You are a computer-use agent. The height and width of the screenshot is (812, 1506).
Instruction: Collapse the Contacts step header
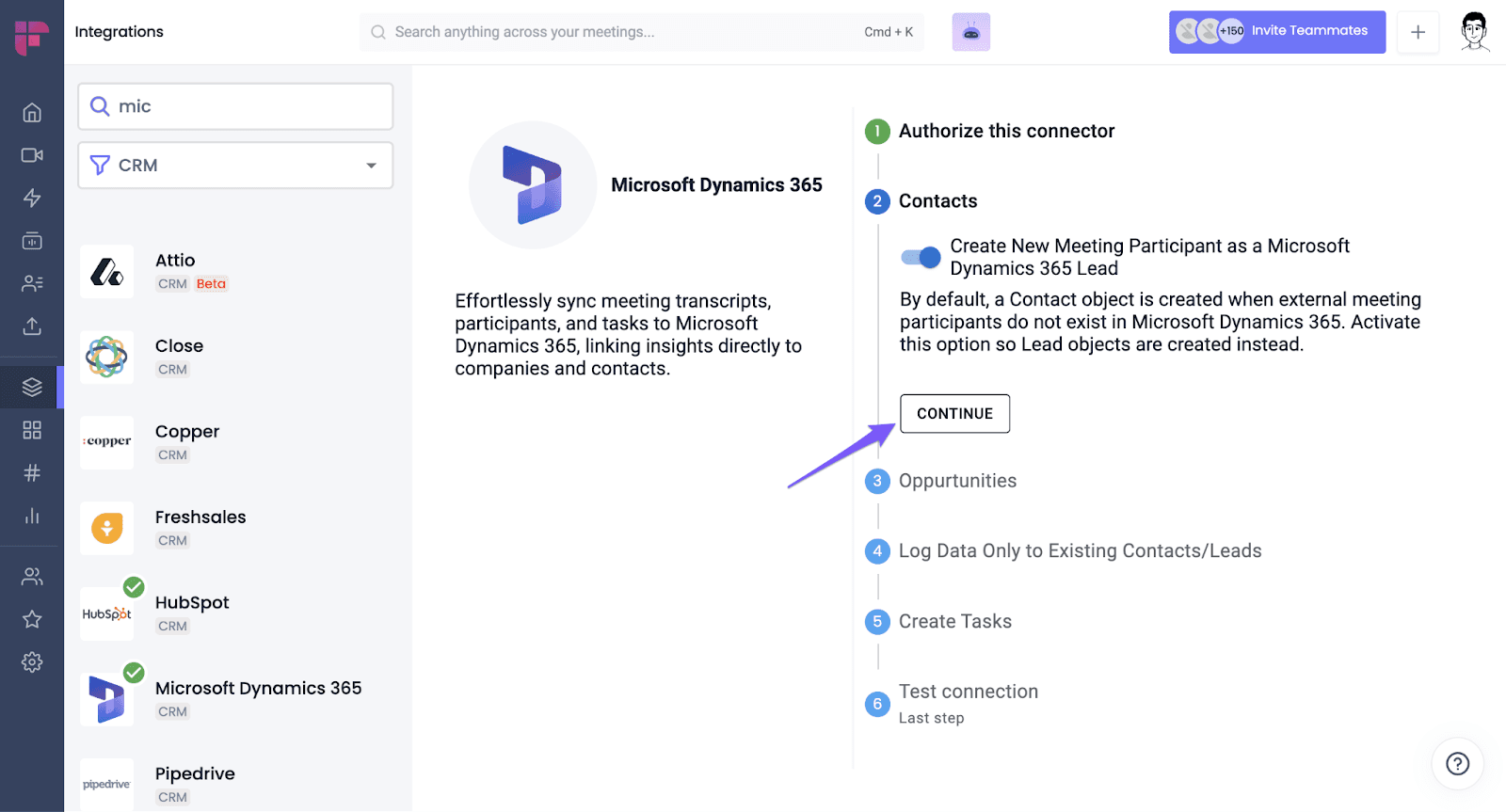937,201
